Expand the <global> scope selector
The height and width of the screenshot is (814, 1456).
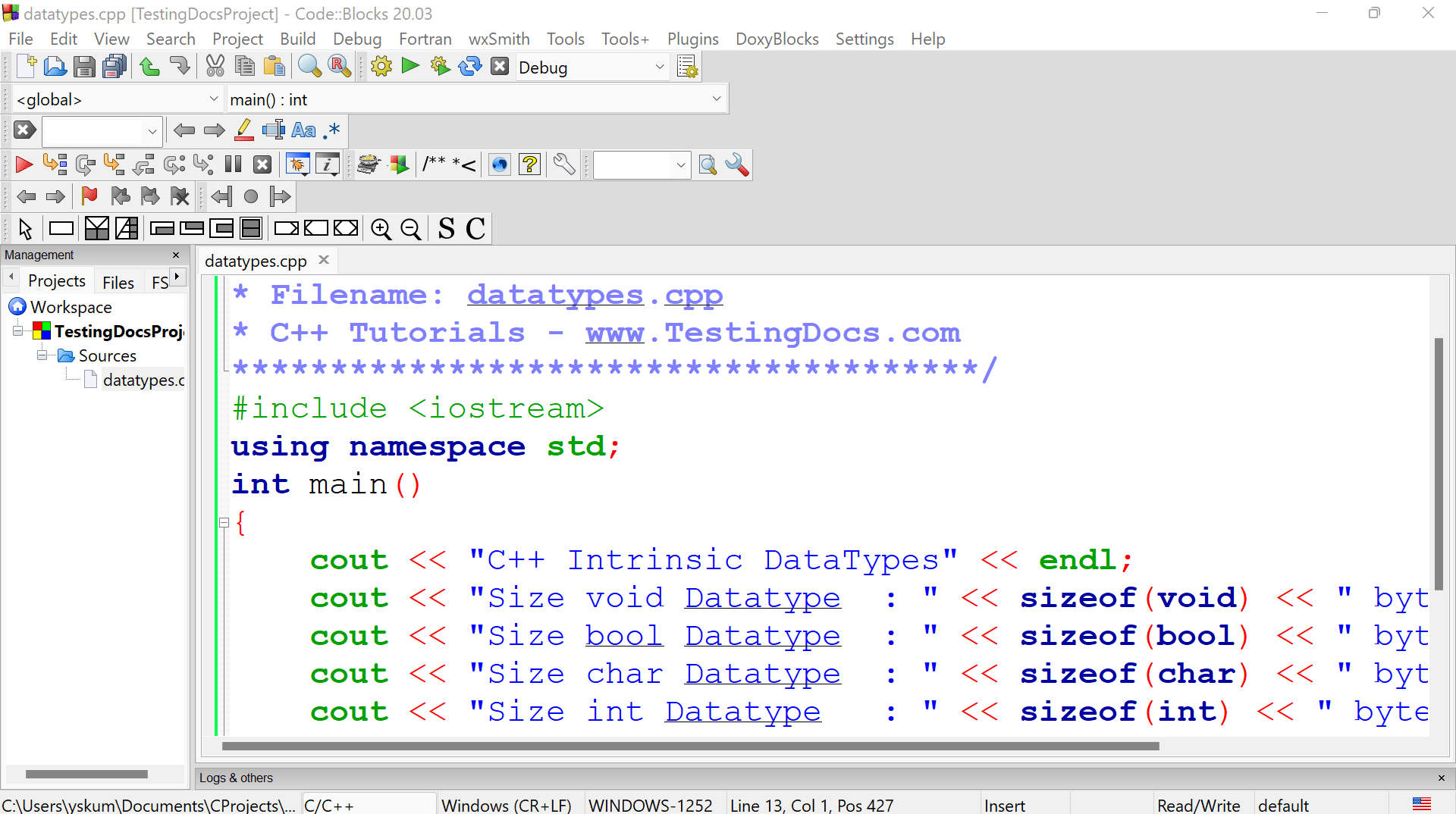point(215,99)
